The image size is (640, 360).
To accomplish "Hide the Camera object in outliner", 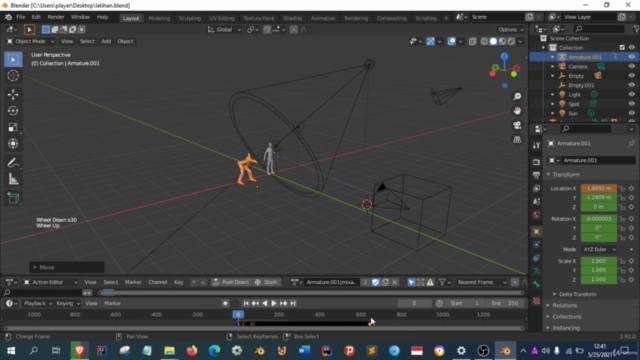I will click(x=631, y=66).
